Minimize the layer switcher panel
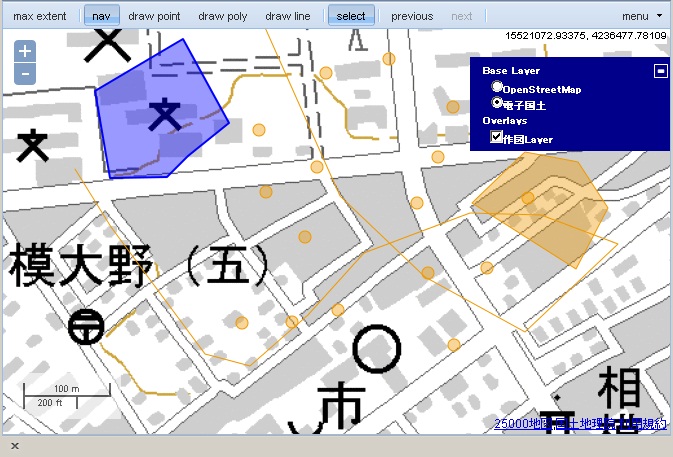 (x=660, y=71)
